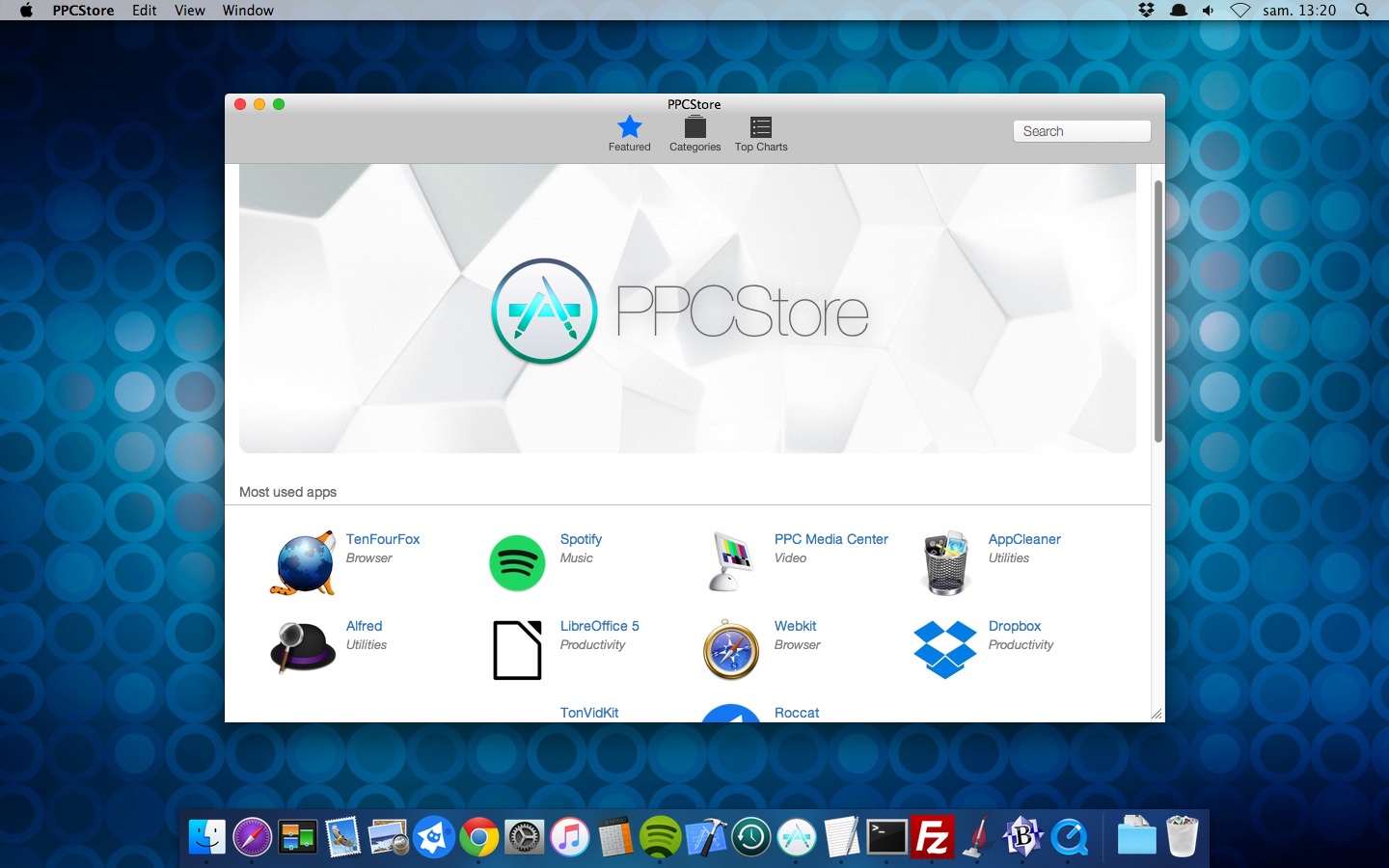
Task: Open Mission Control from the dock
Action: 298,836
